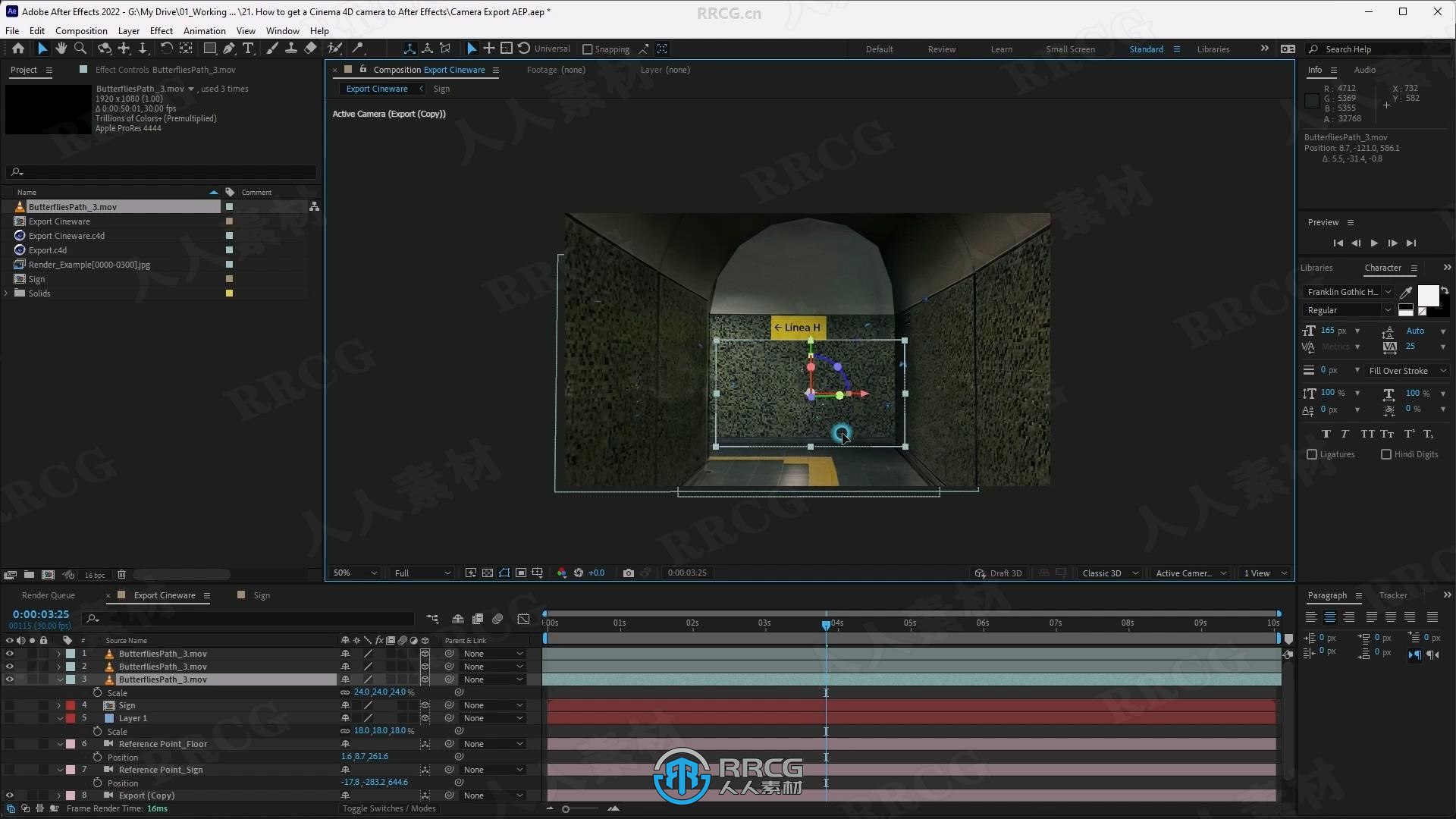Expand the Solids folder
The height and width of the screenshot is (819, 1456).
click(7, 293)
